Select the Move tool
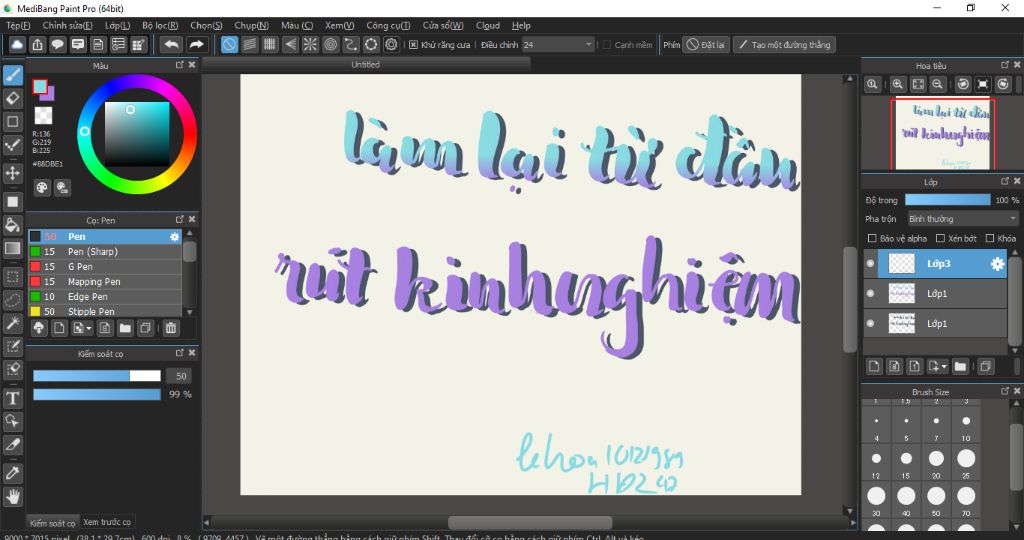This screenshot has height=540, width=1024. tap(12, 173)
